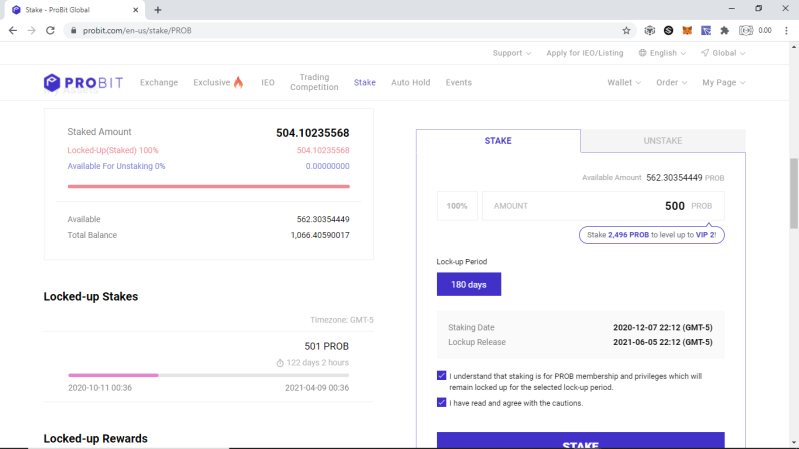Click Available Amount 562.30354449 value

tap(674, 177)
